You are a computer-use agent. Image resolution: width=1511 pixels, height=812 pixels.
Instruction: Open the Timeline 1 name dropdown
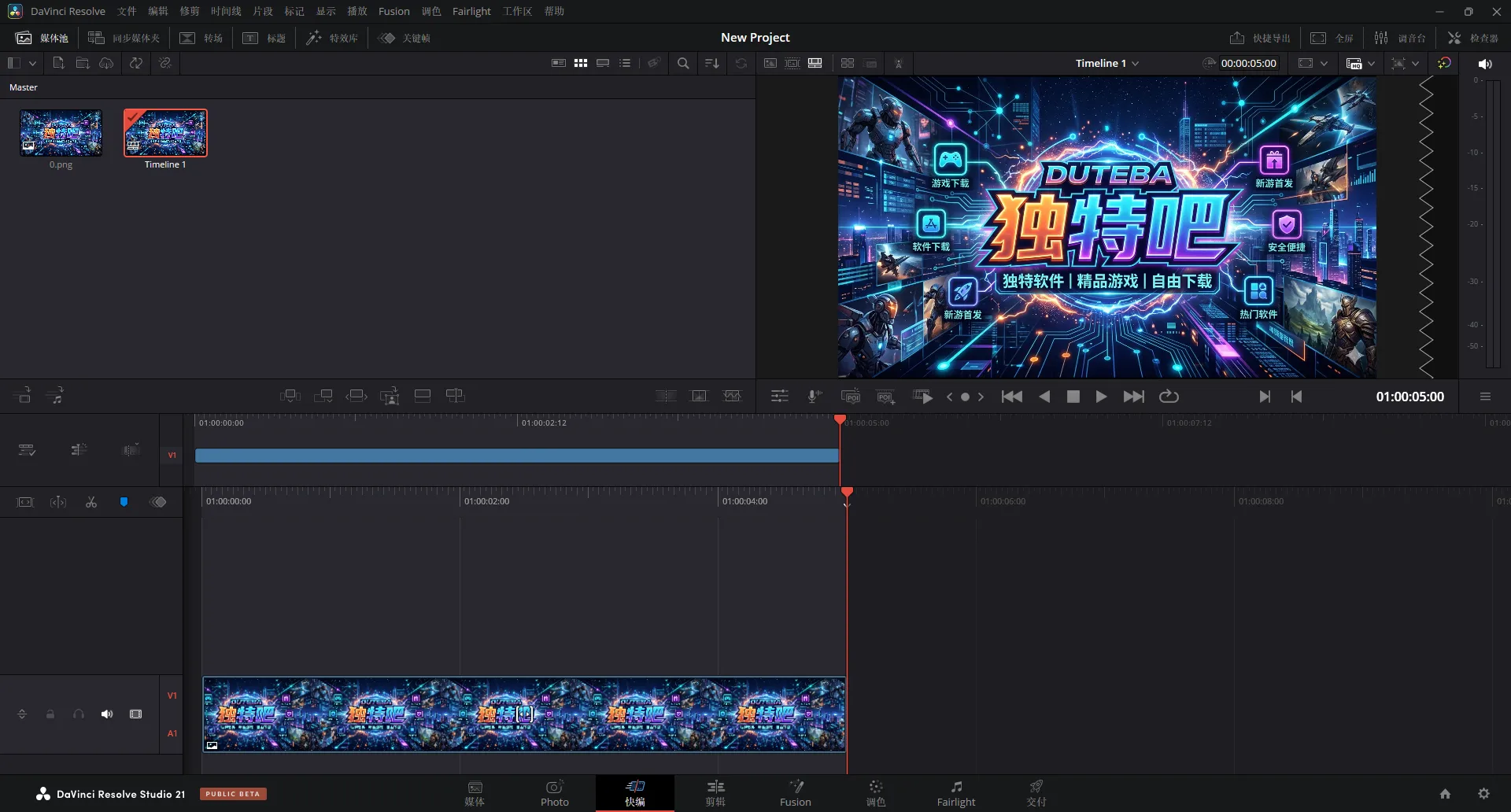[x=1107, y=63]
